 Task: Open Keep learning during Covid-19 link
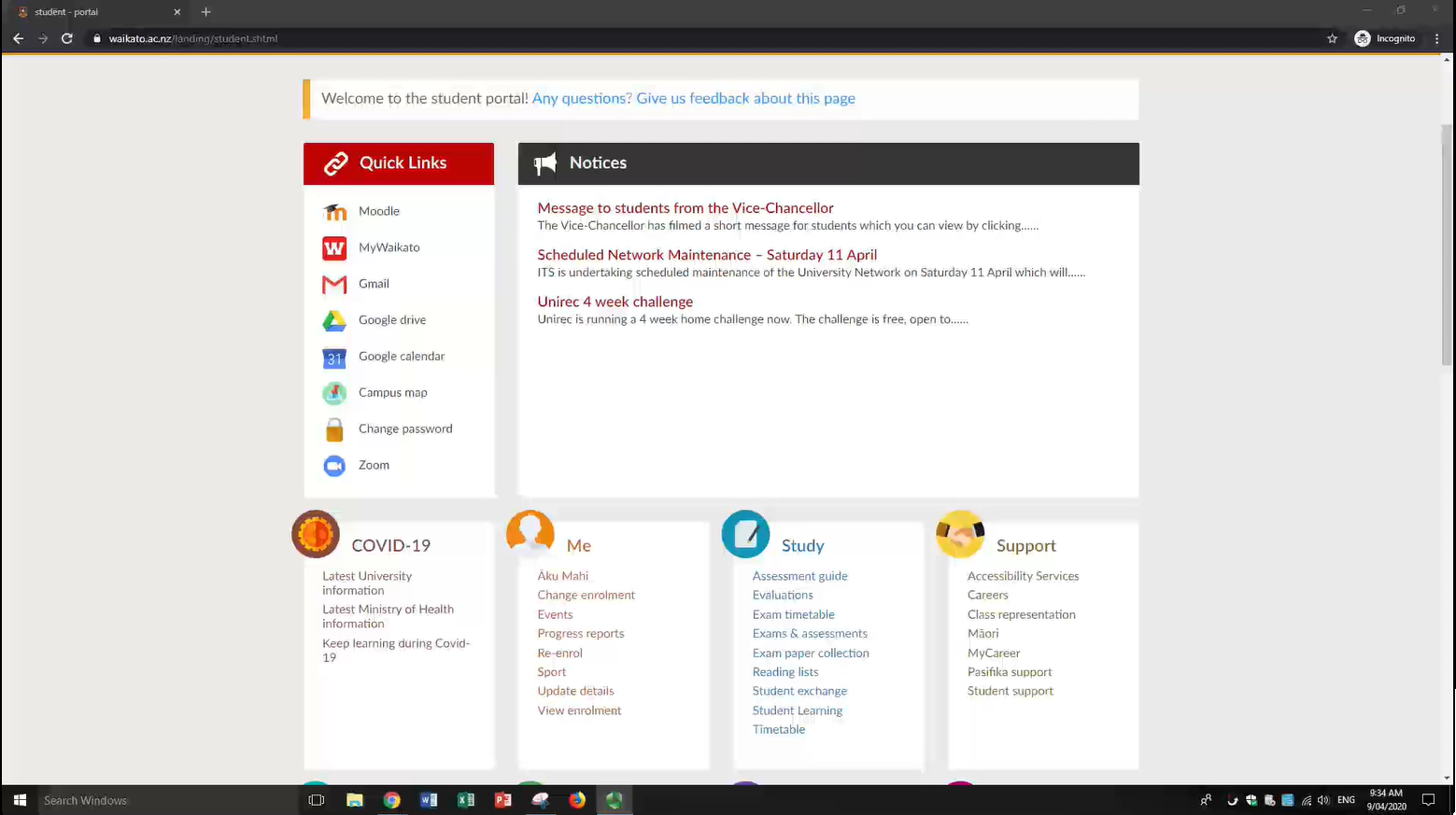pyautogui.click(x=396, y=650)
